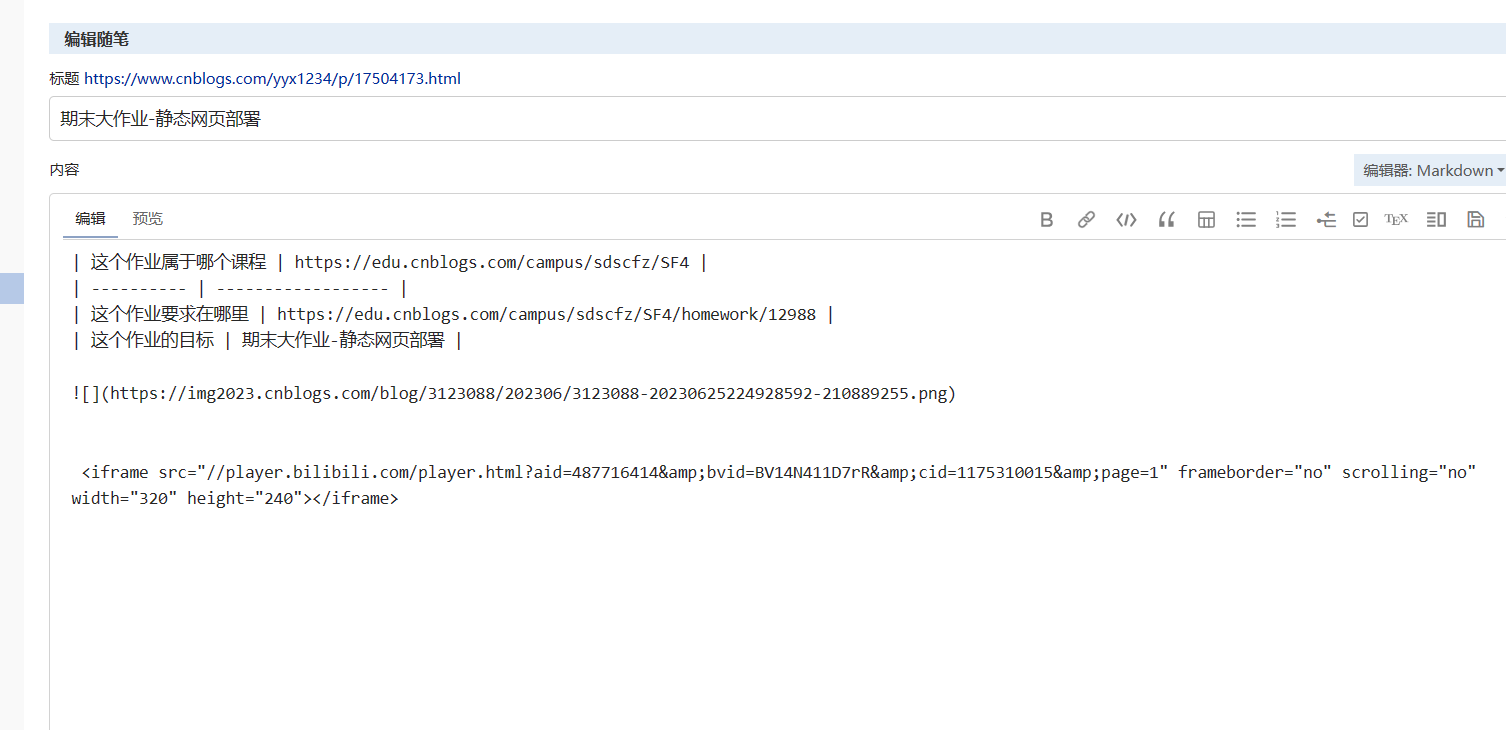Select the 编辑 tab
The height and width of the screenshot is (730, 1506).
[x=90, y=219]
